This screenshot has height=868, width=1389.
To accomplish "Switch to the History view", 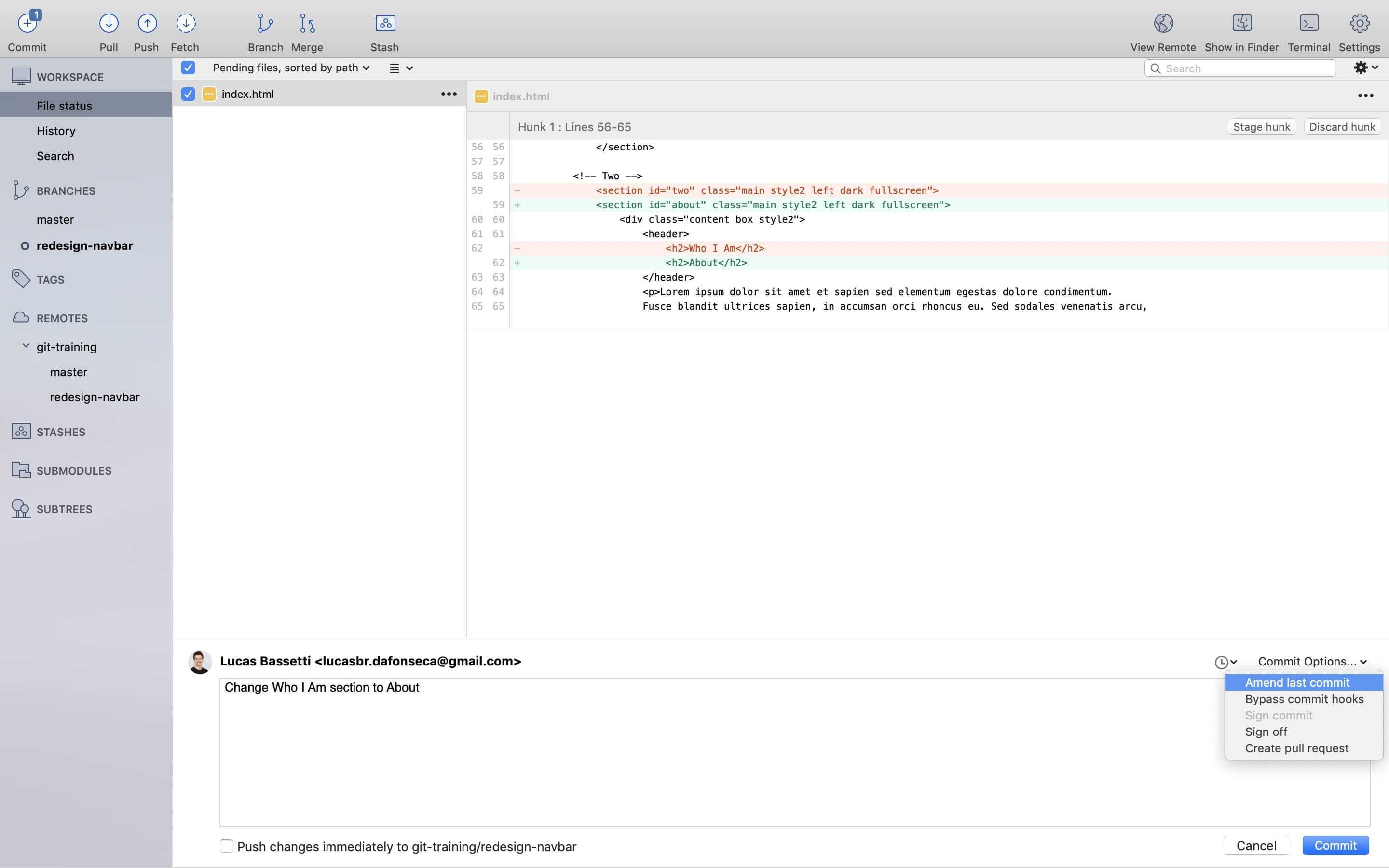I will tap(55, 131).
